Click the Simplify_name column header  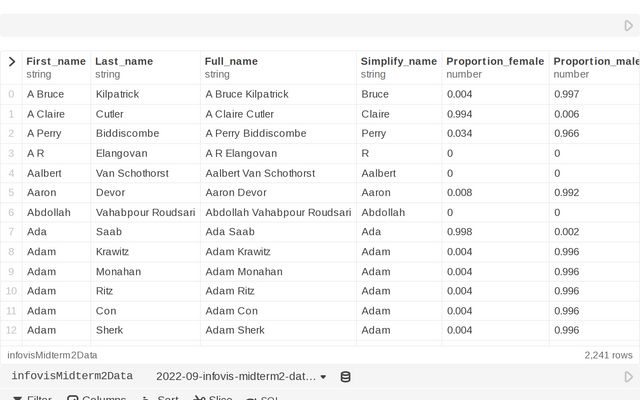(x=398, y=61)
